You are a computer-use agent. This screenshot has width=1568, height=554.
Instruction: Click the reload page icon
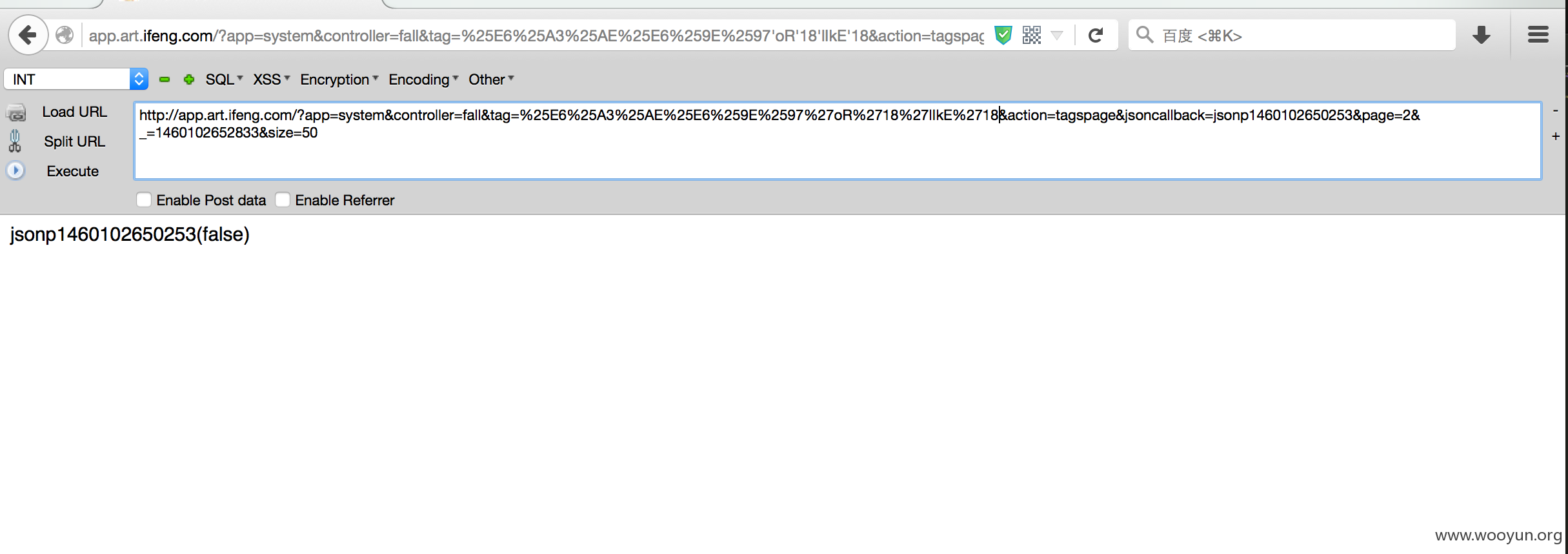[1096, 35]
